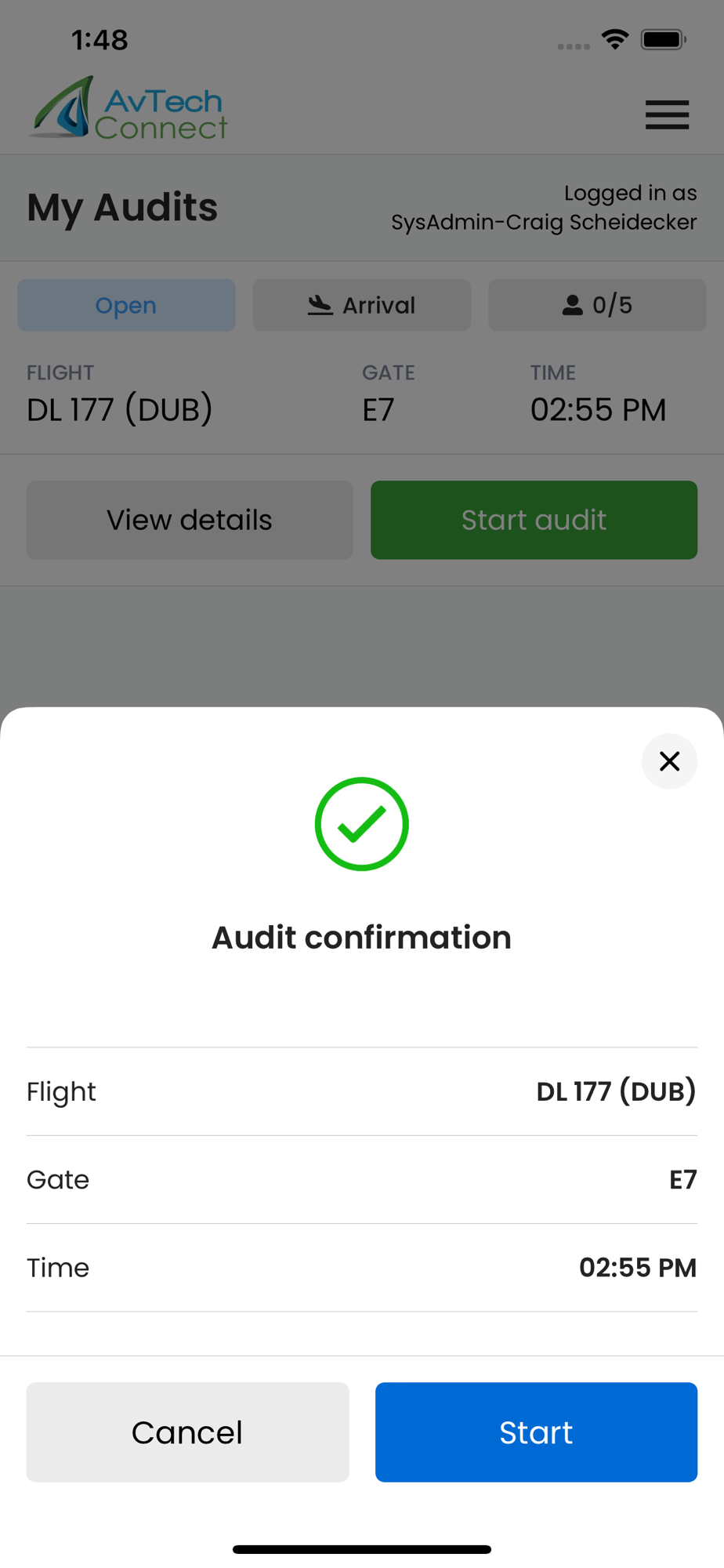
Task: Tap the Time 02:55 PM row
Action: (361, 1267)
